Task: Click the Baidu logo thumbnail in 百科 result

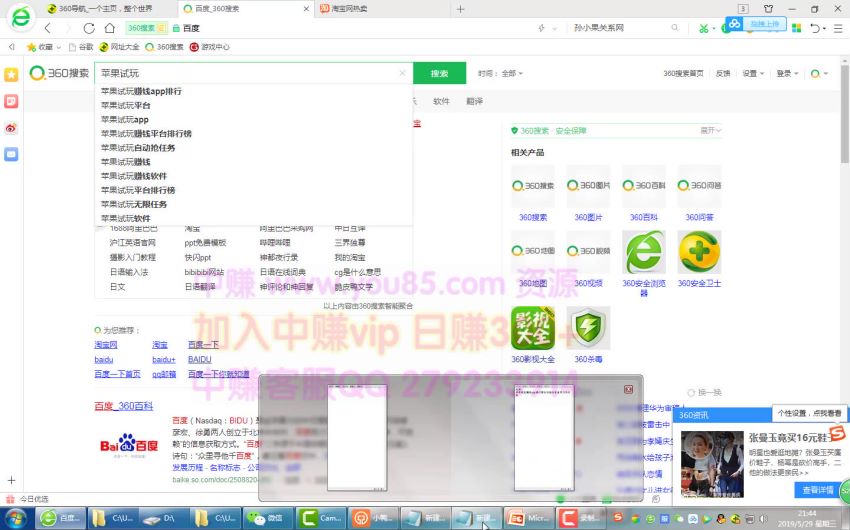Action: tap(129, 447)
